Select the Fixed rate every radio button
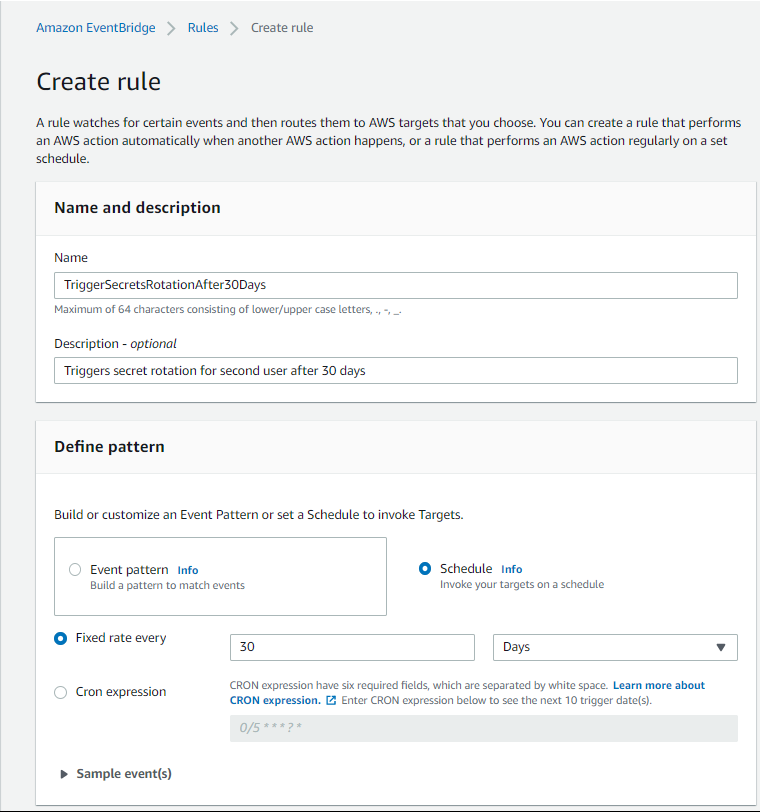 (61, 638)
